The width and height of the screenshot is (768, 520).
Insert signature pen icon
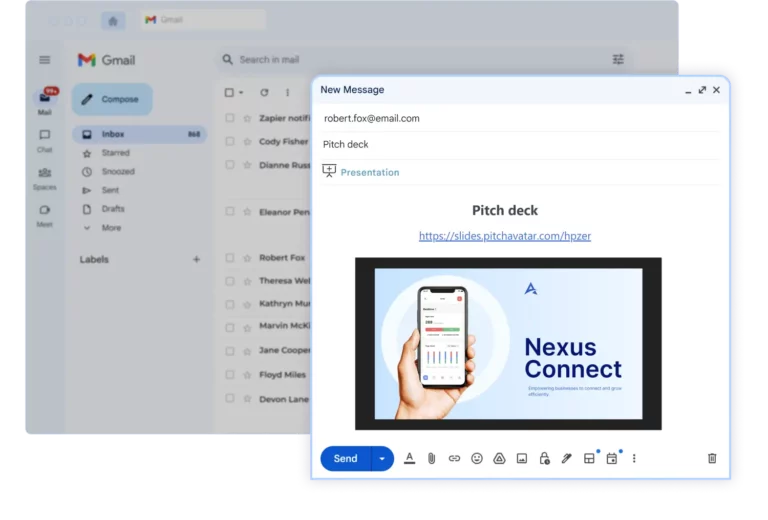567,458
